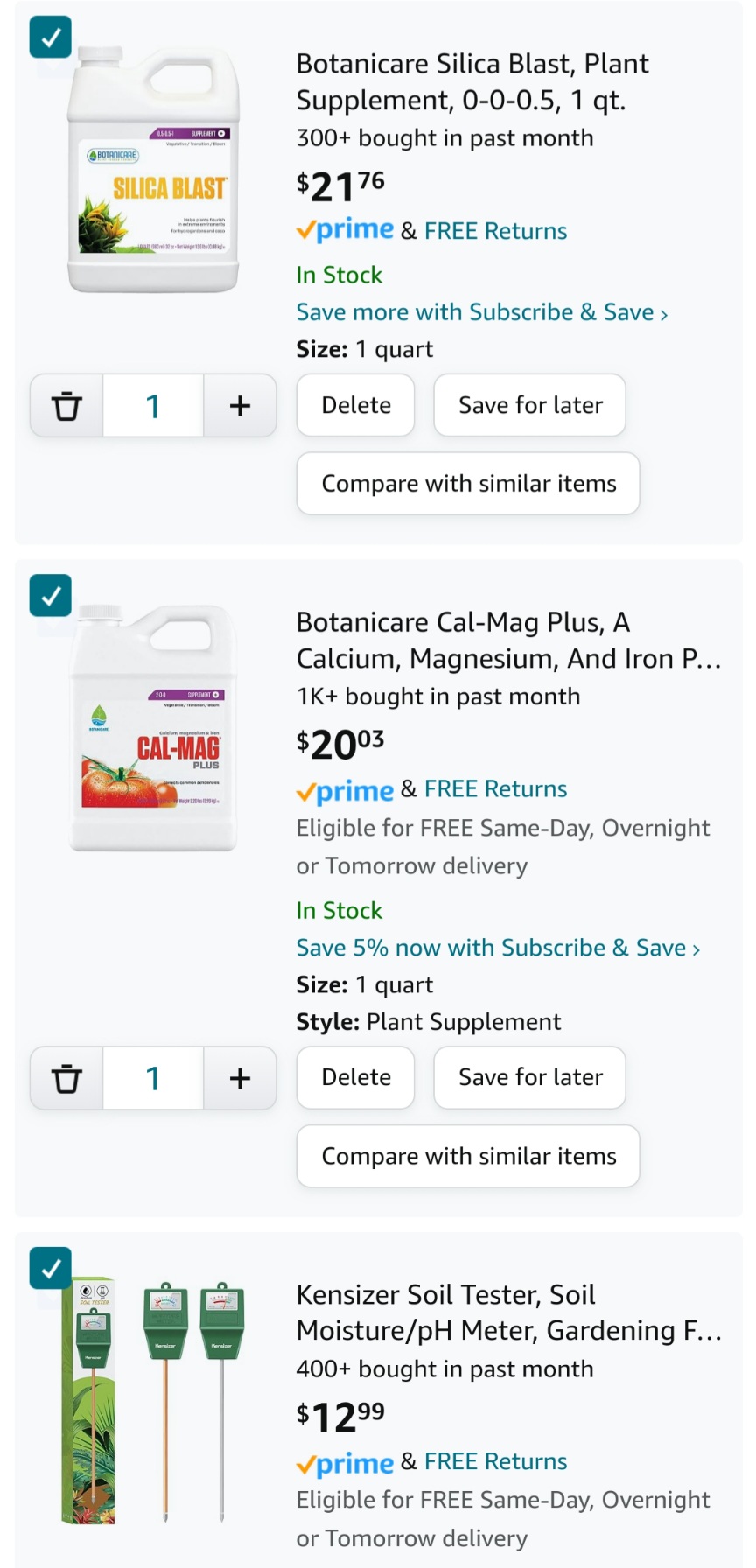
Task: Open the Kensizer Soil Tester product title
Action: 507,1312
